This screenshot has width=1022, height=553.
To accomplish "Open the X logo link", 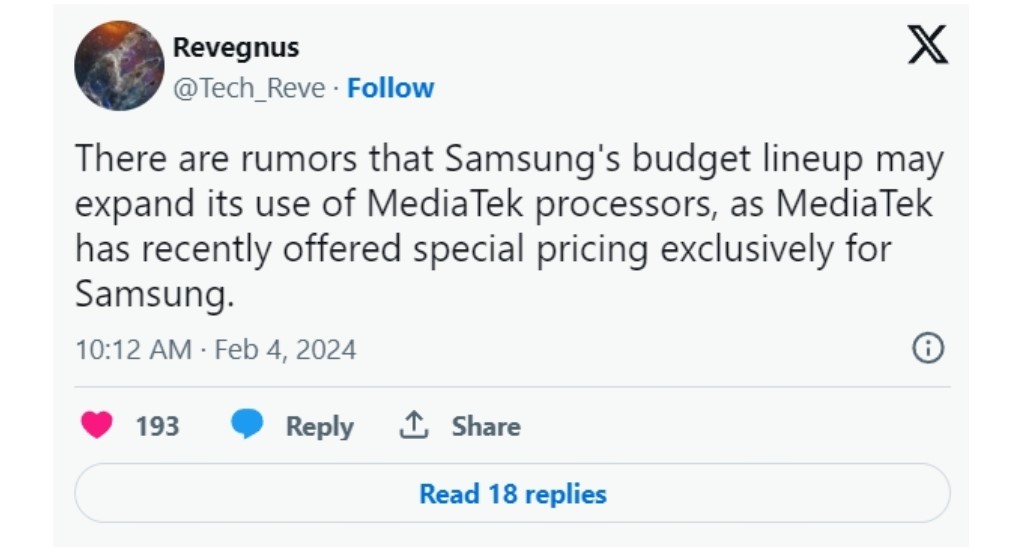I will tap(927, 45).
